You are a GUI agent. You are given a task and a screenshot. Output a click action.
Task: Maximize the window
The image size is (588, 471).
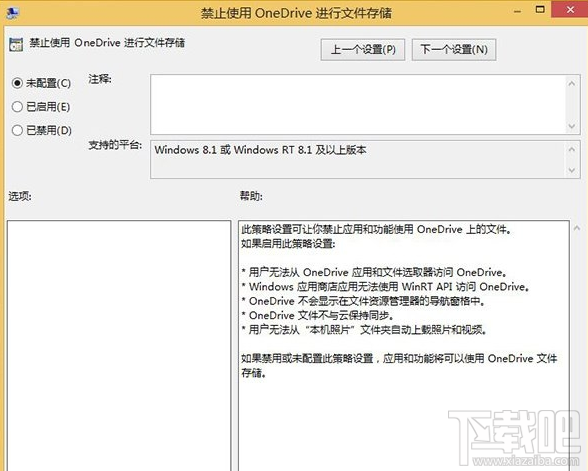coord(540,9)
